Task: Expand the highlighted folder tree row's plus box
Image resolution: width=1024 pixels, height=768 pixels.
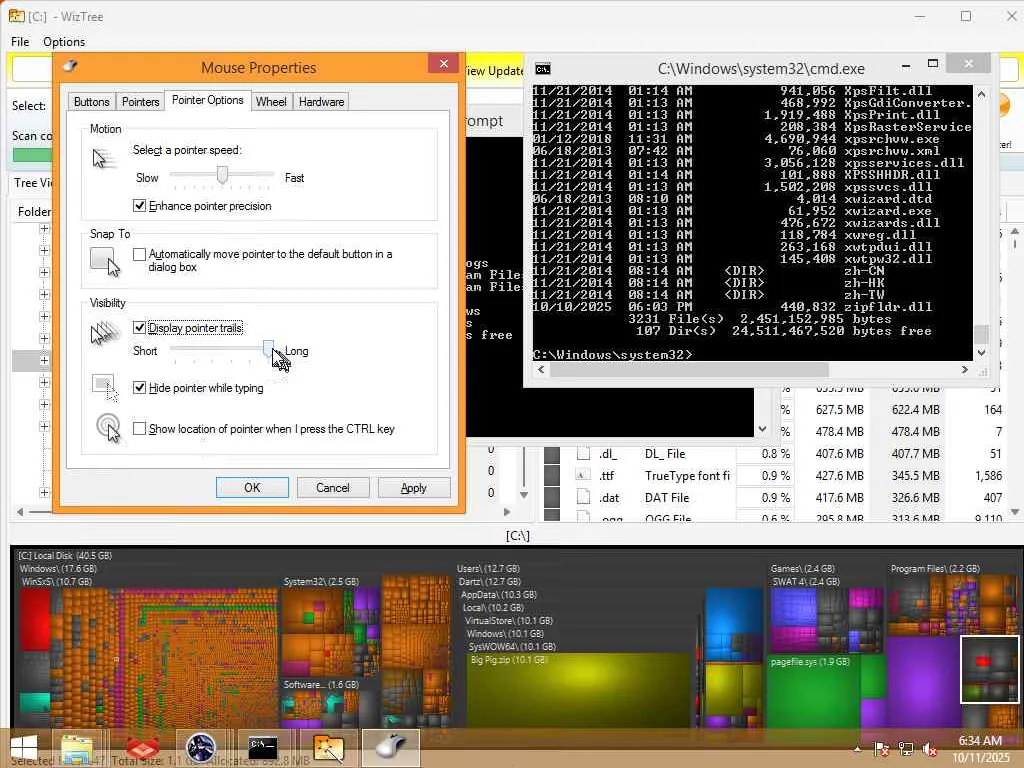Action: [x=44, y=360]
